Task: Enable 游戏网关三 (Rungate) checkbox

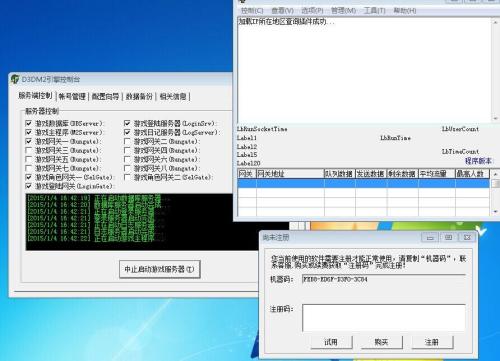Action: [x=29, y=150]
